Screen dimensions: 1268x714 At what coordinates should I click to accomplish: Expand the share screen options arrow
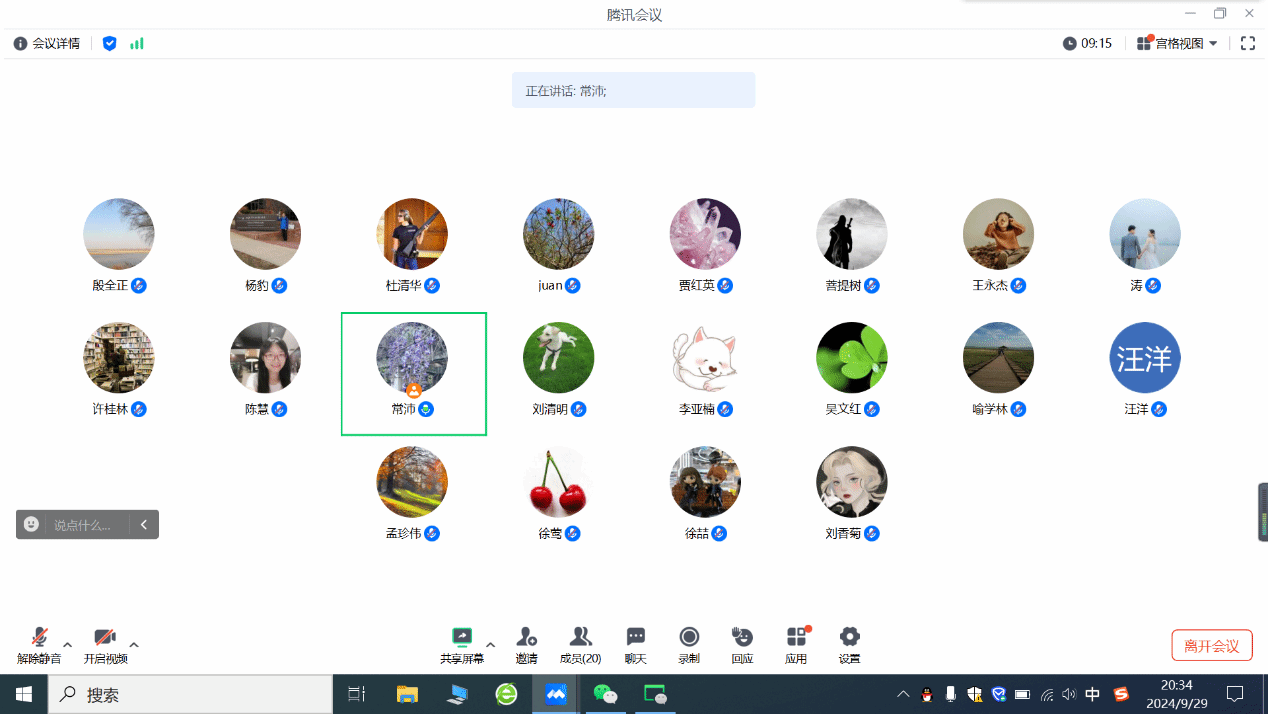pyautogui.click(x=490, y=644)
